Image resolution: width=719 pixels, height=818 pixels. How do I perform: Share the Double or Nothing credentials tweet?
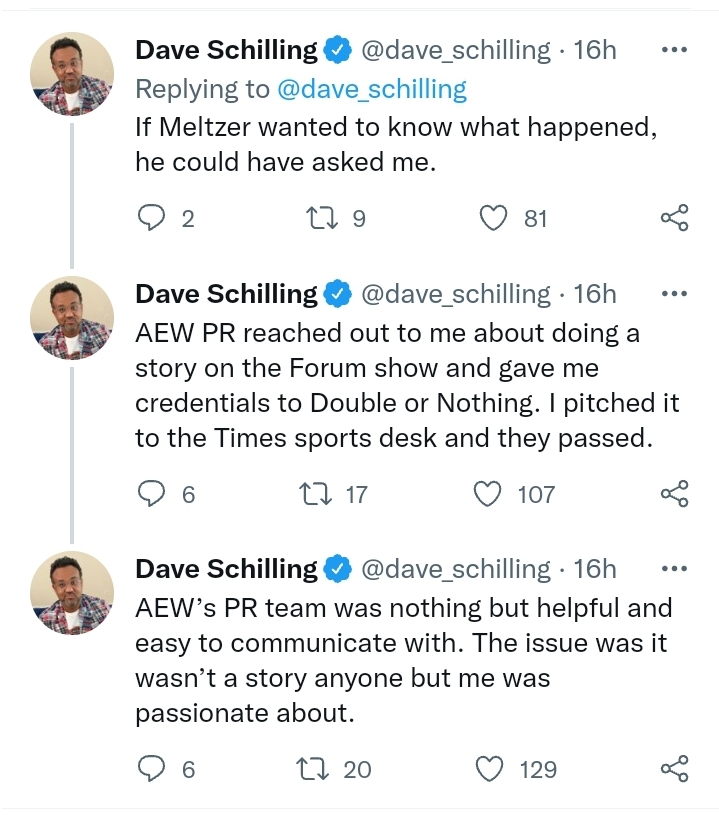(x=675, y=494)
